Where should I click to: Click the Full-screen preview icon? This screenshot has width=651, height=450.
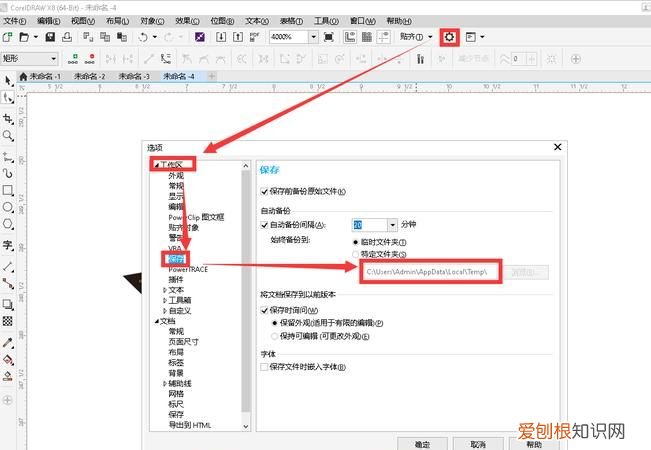tap(328, 37)
